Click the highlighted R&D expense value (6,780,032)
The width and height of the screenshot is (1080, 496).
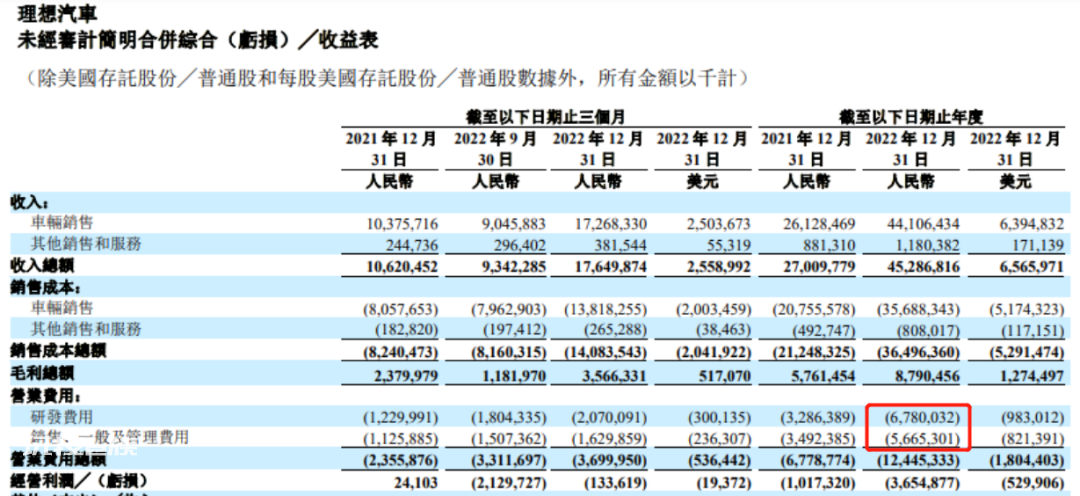918,417
